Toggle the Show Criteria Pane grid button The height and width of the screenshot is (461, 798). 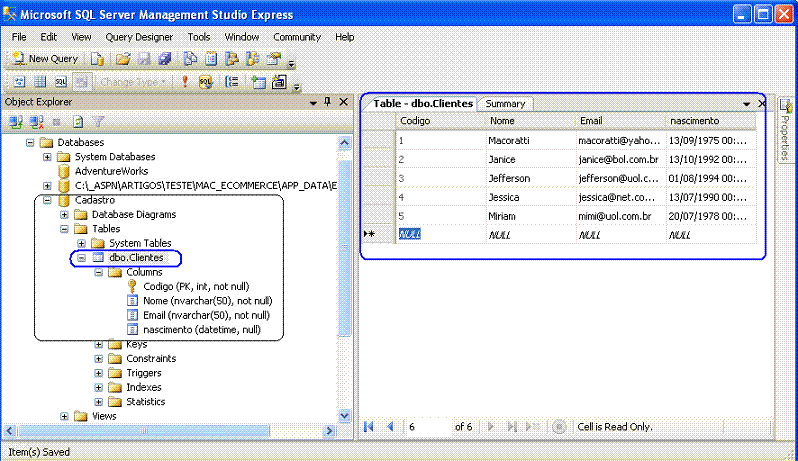(40, 82)
